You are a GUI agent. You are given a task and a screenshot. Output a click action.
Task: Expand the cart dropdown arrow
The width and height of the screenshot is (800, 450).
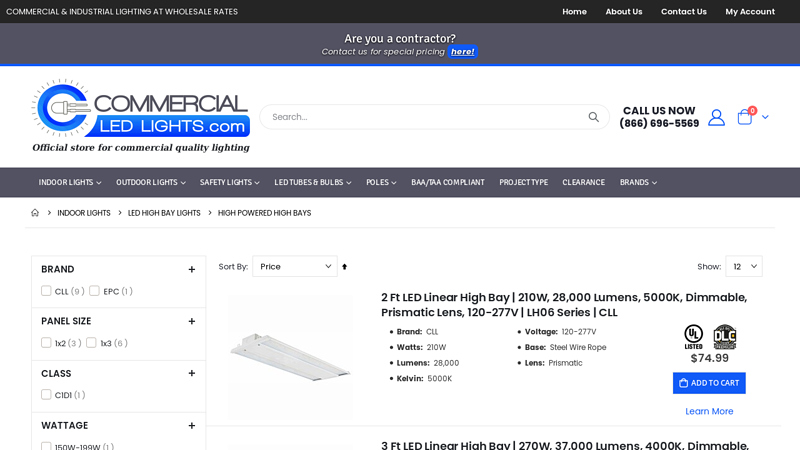(765, 117)
